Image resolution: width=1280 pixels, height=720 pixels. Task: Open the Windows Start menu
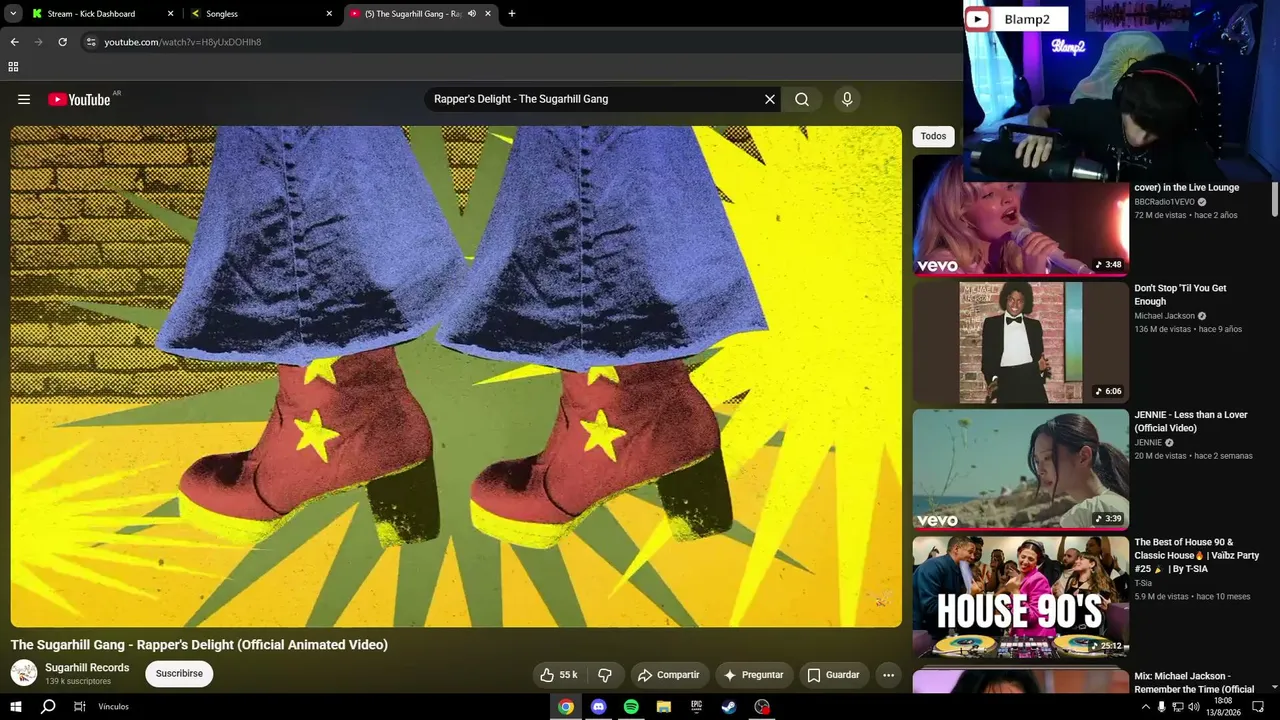pyautogui.click(x=16, y=707)
